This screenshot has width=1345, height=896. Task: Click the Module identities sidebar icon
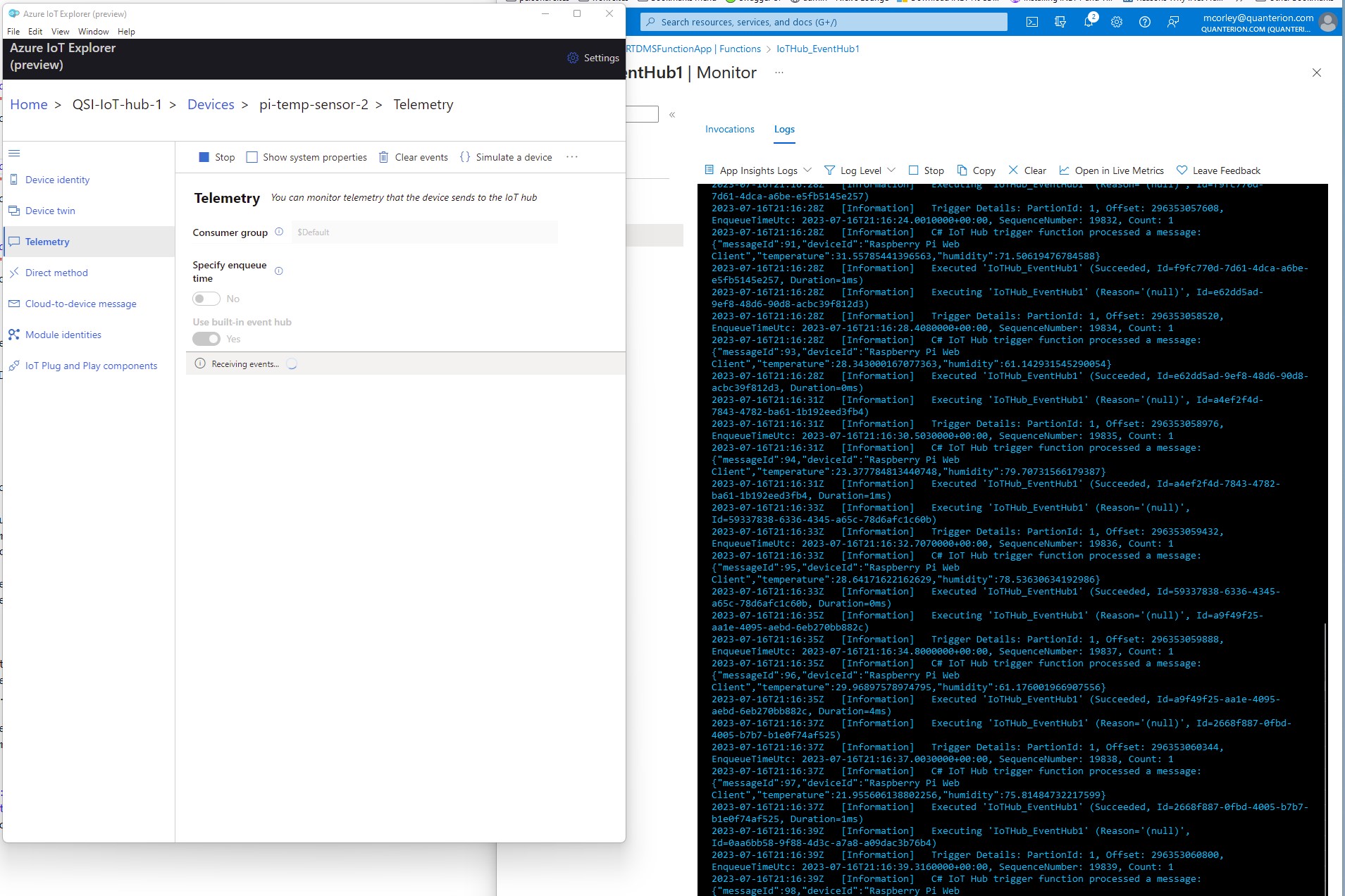(14, 335)
